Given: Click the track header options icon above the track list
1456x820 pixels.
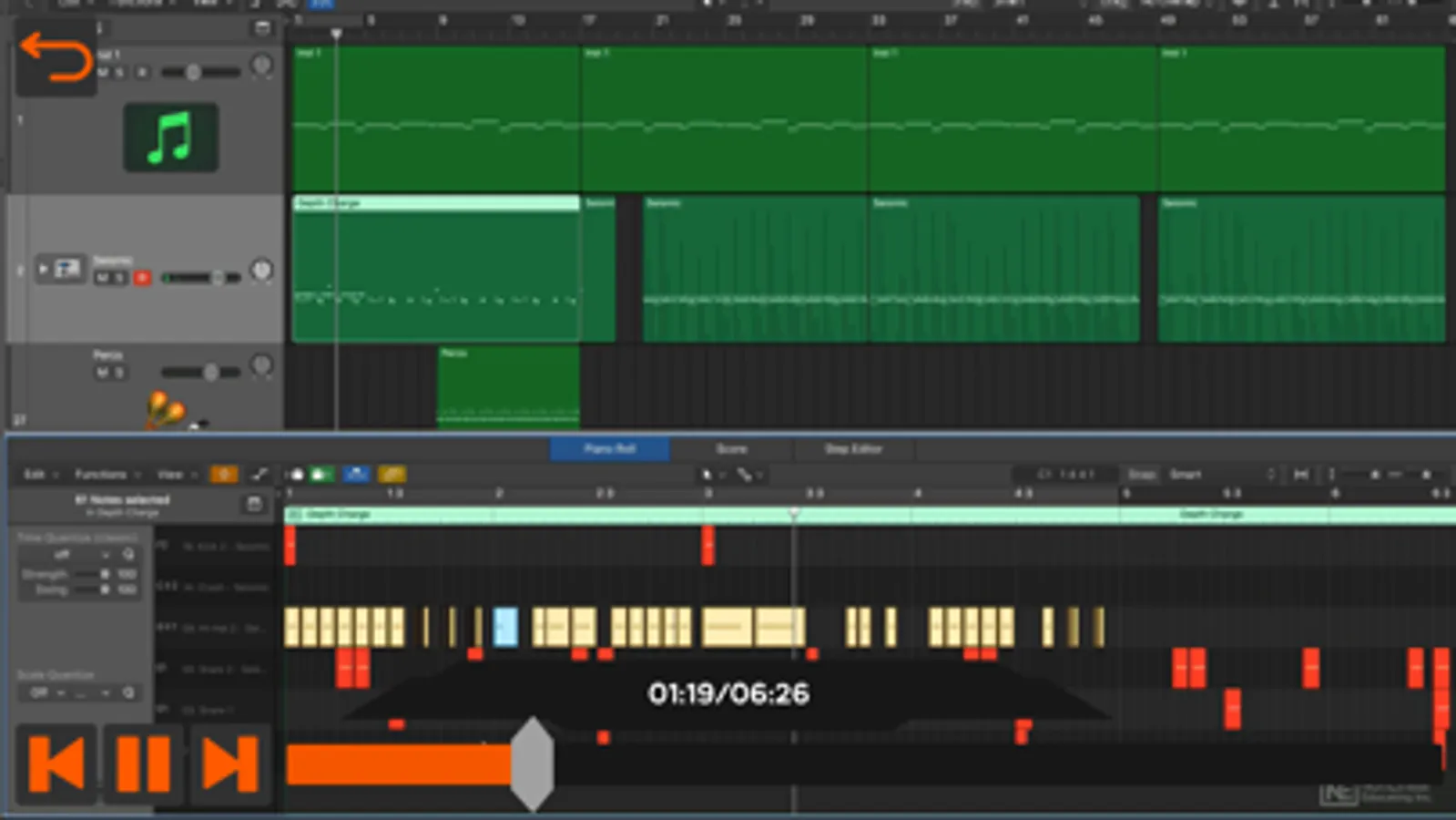Looking at the screenshot, I should [262, 27].
